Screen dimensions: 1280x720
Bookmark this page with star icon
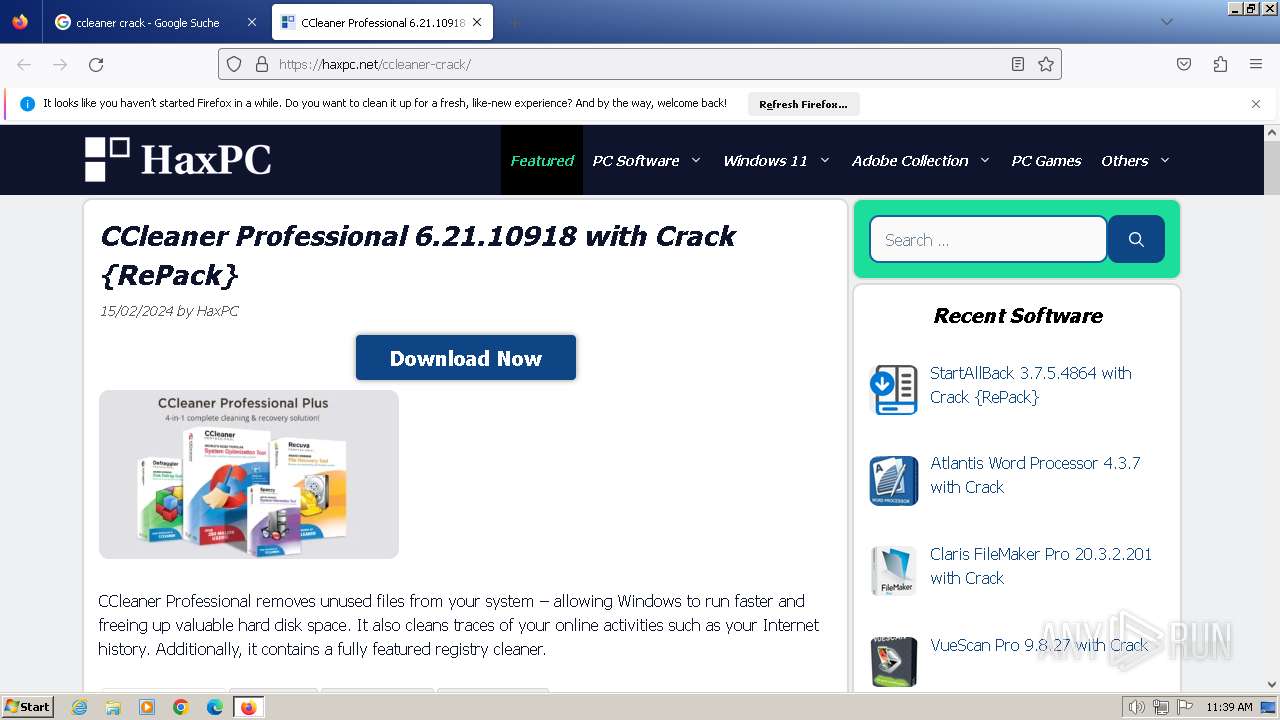coord(1046,64)
